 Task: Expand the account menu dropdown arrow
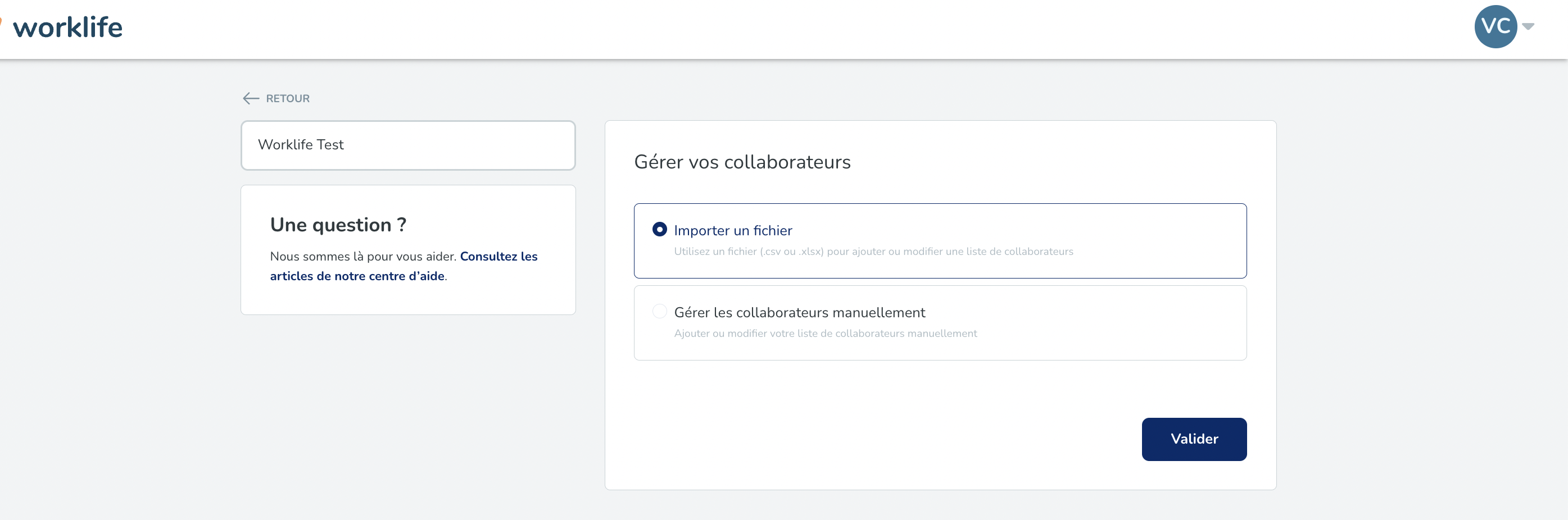point(1528,26)
